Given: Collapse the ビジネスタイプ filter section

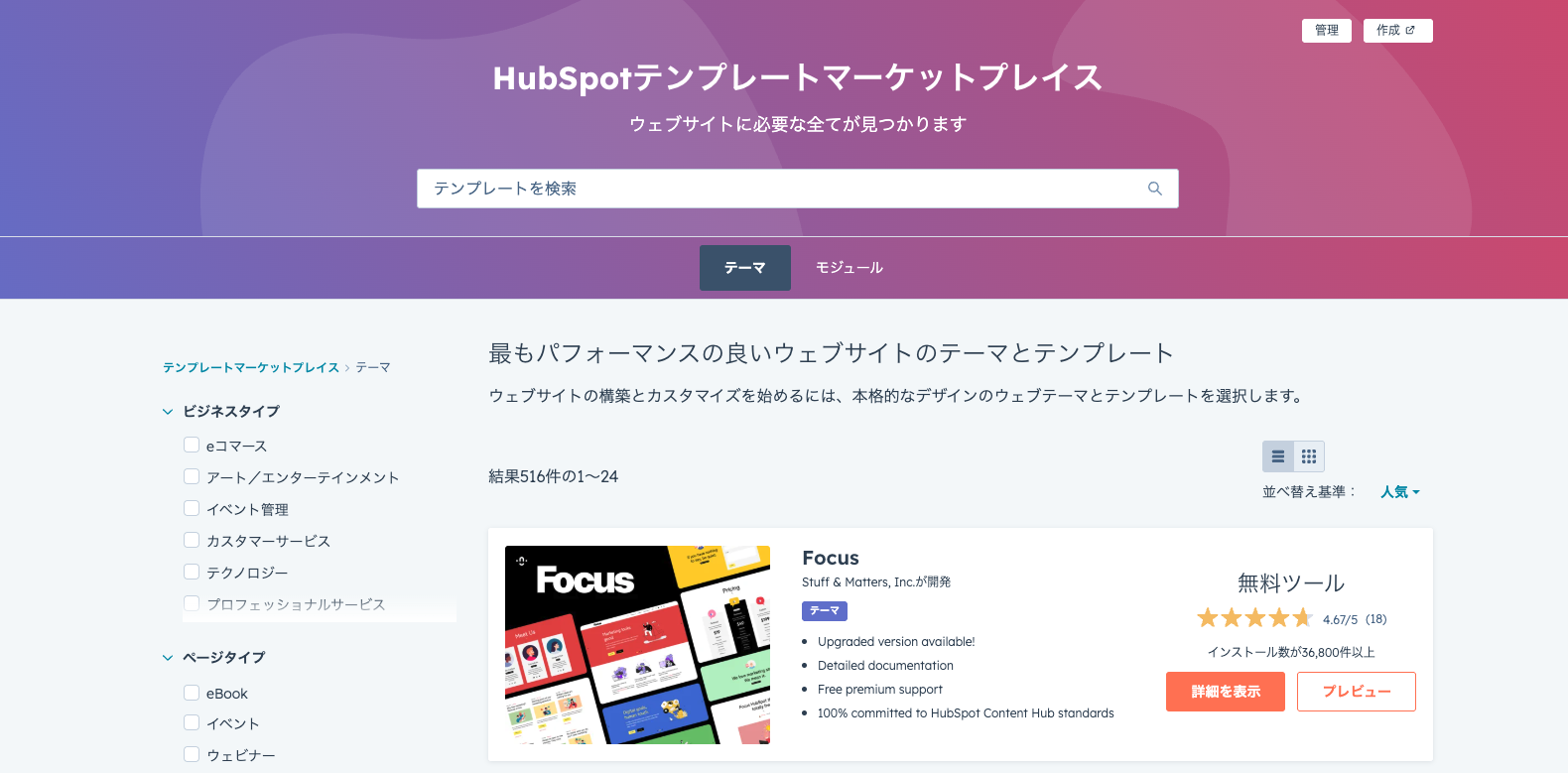Looking at the screenshot, I should pyautogui.click(x=168, y=412).
